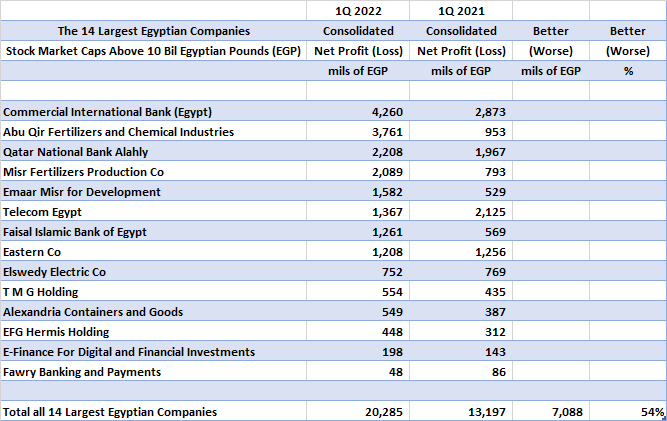Click the 2,873 value cell
Viewport: 667px width, 421px height.
(x=461, y=111)
